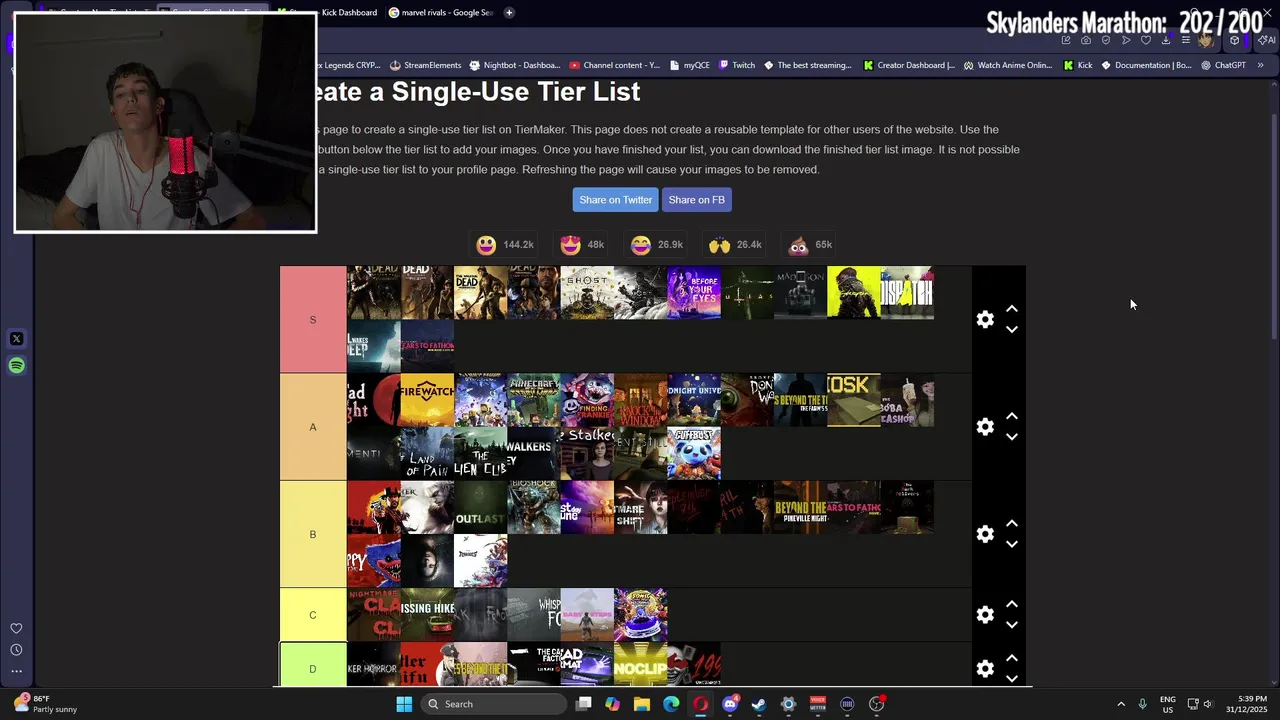Expand hidden bookmarks chevron

[x=1260, y=65]
